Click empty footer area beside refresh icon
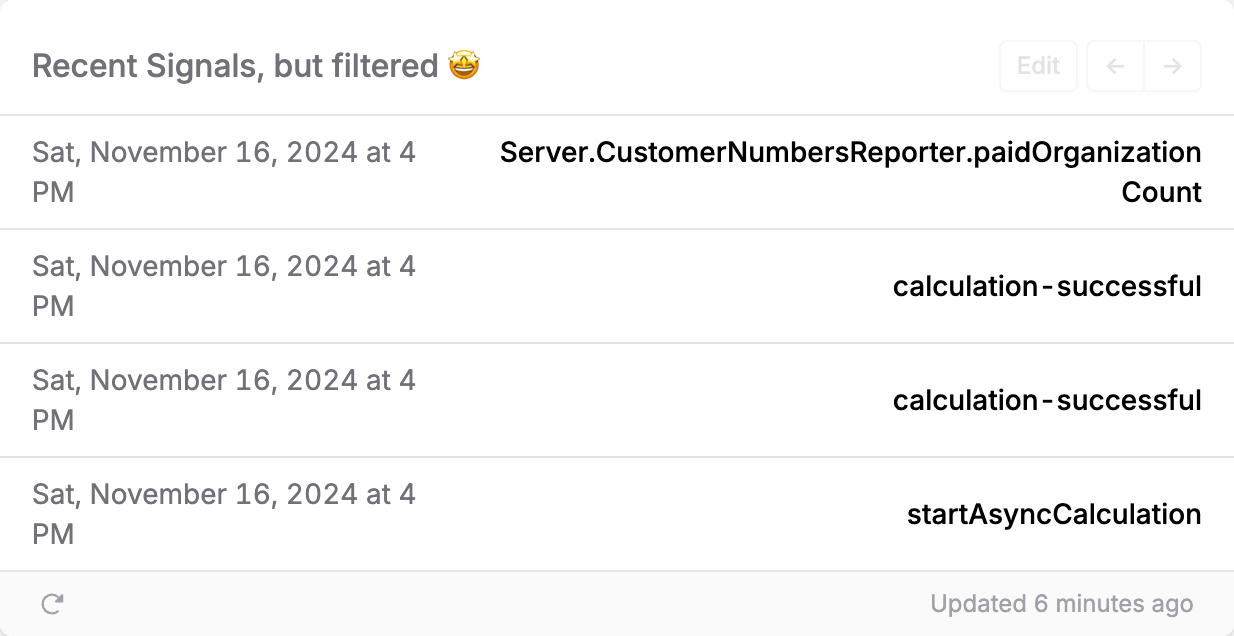The width and height of the screenshot is (1234, 636). pos(400,604)
